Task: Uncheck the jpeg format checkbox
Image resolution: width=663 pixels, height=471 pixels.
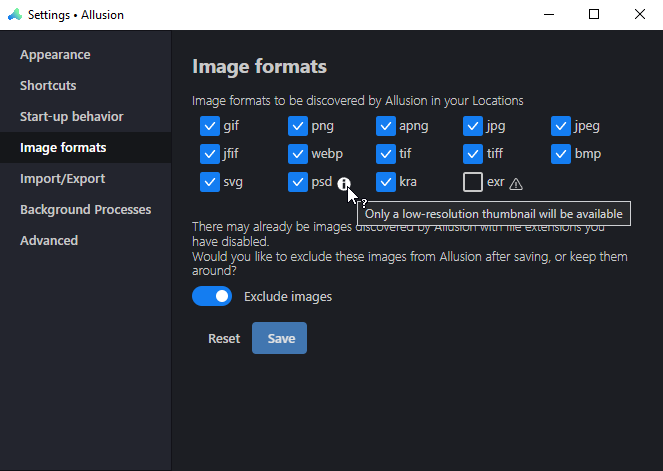Action: click(x=561, y=126)
